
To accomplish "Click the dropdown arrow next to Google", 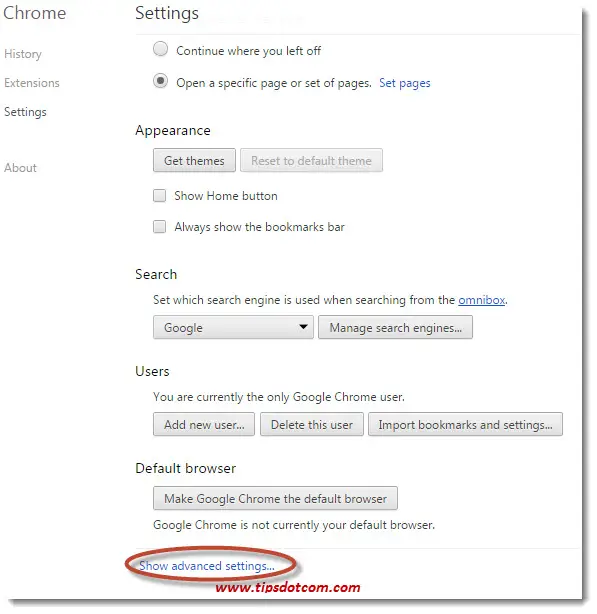I will (x=303, y=327).
